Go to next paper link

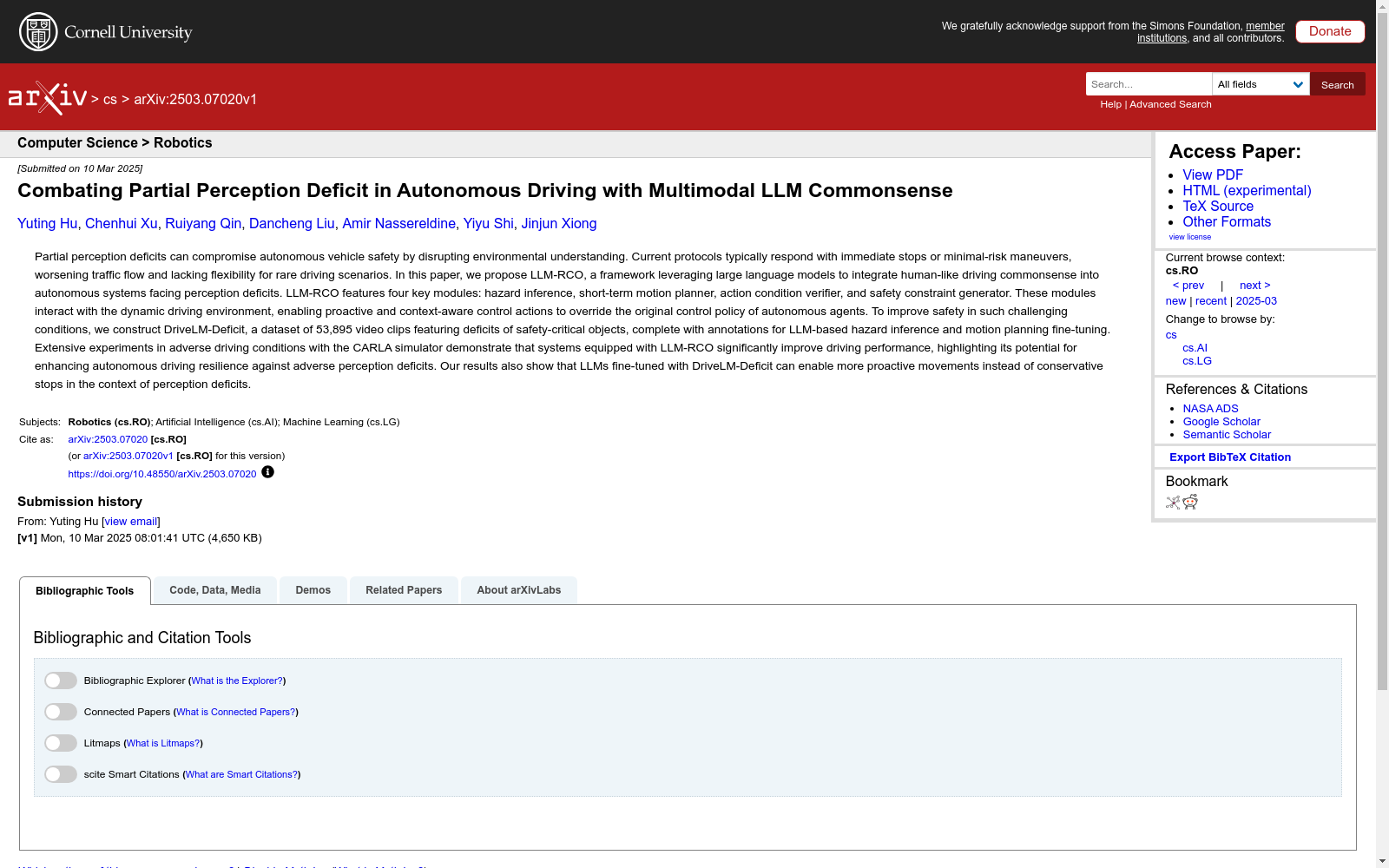click(1255, 286)
